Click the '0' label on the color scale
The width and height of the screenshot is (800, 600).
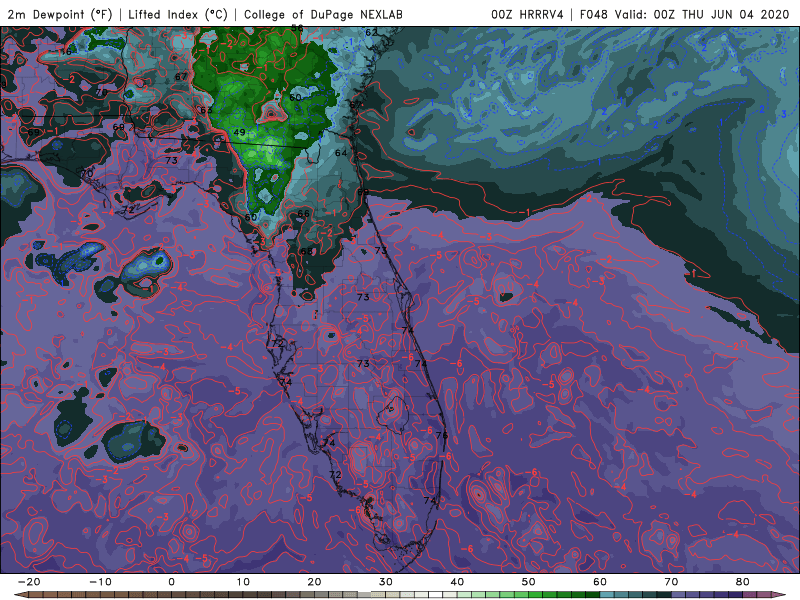click(x=171, y=582)
